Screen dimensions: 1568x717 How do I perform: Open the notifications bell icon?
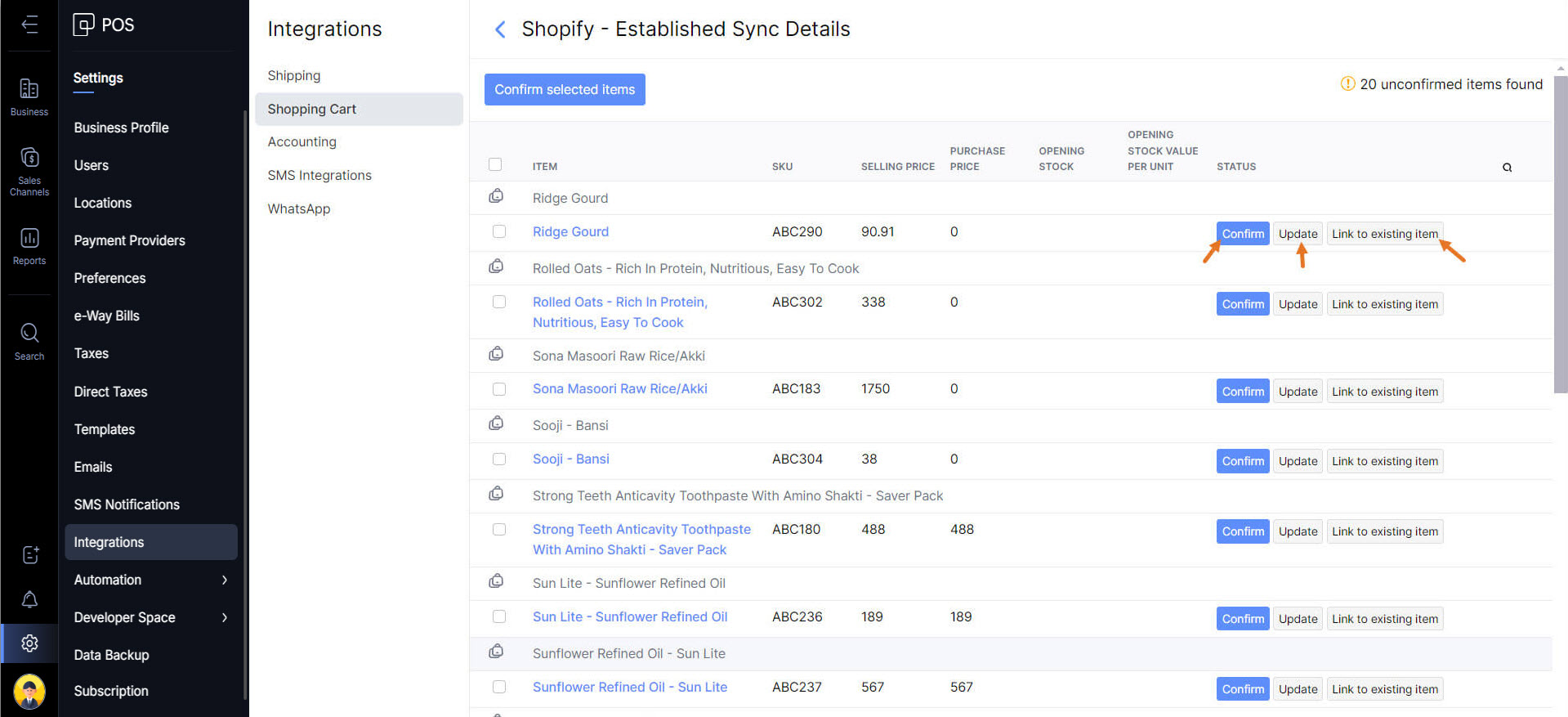(29, 599)
